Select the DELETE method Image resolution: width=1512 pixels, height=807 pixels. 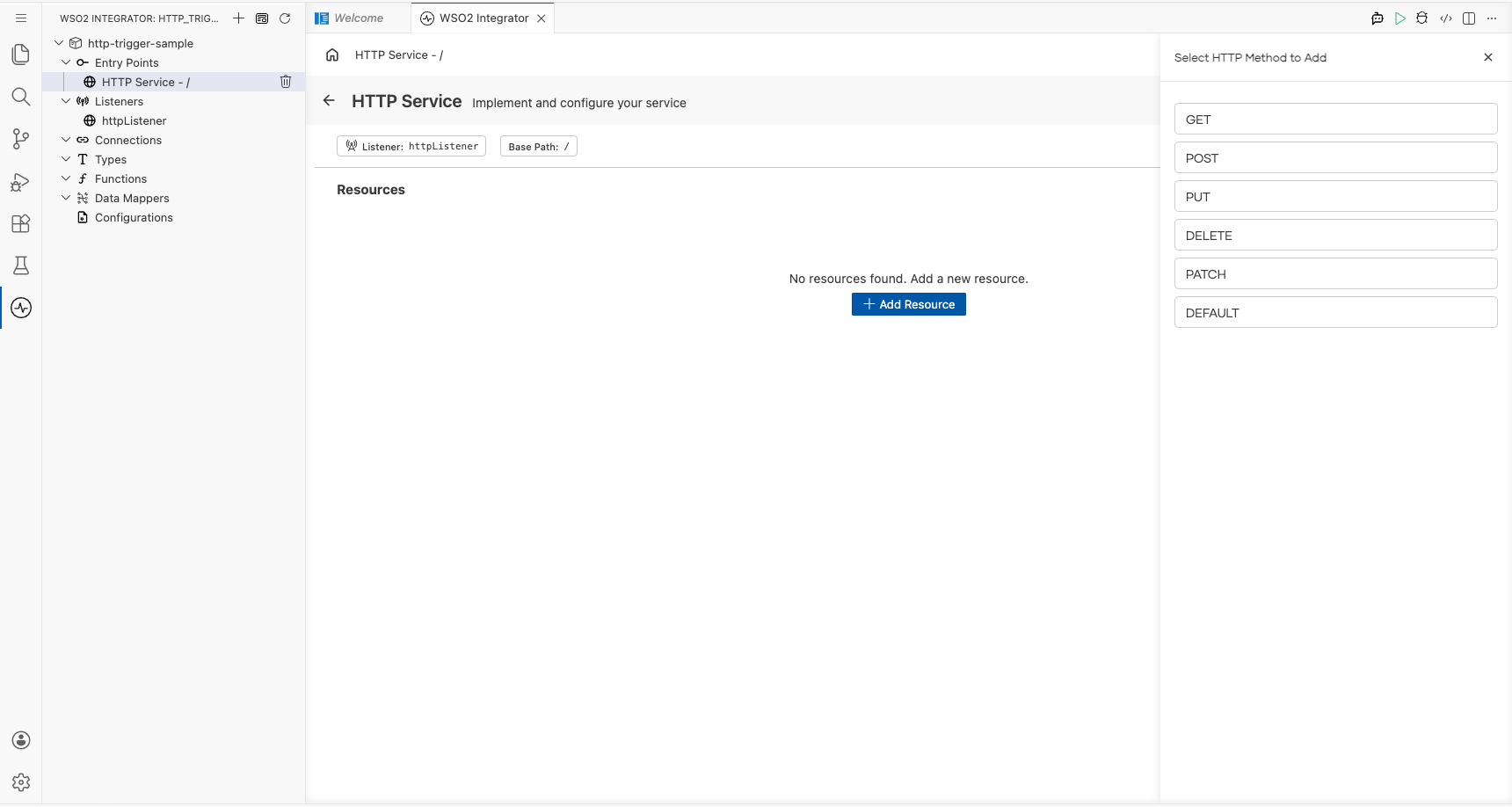[x=1335, y=235]
